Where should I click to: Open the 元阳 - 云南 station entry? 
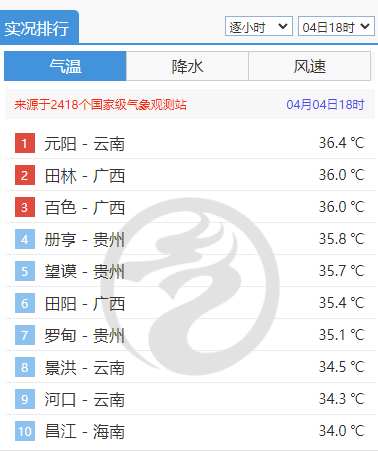pos(85,144)
